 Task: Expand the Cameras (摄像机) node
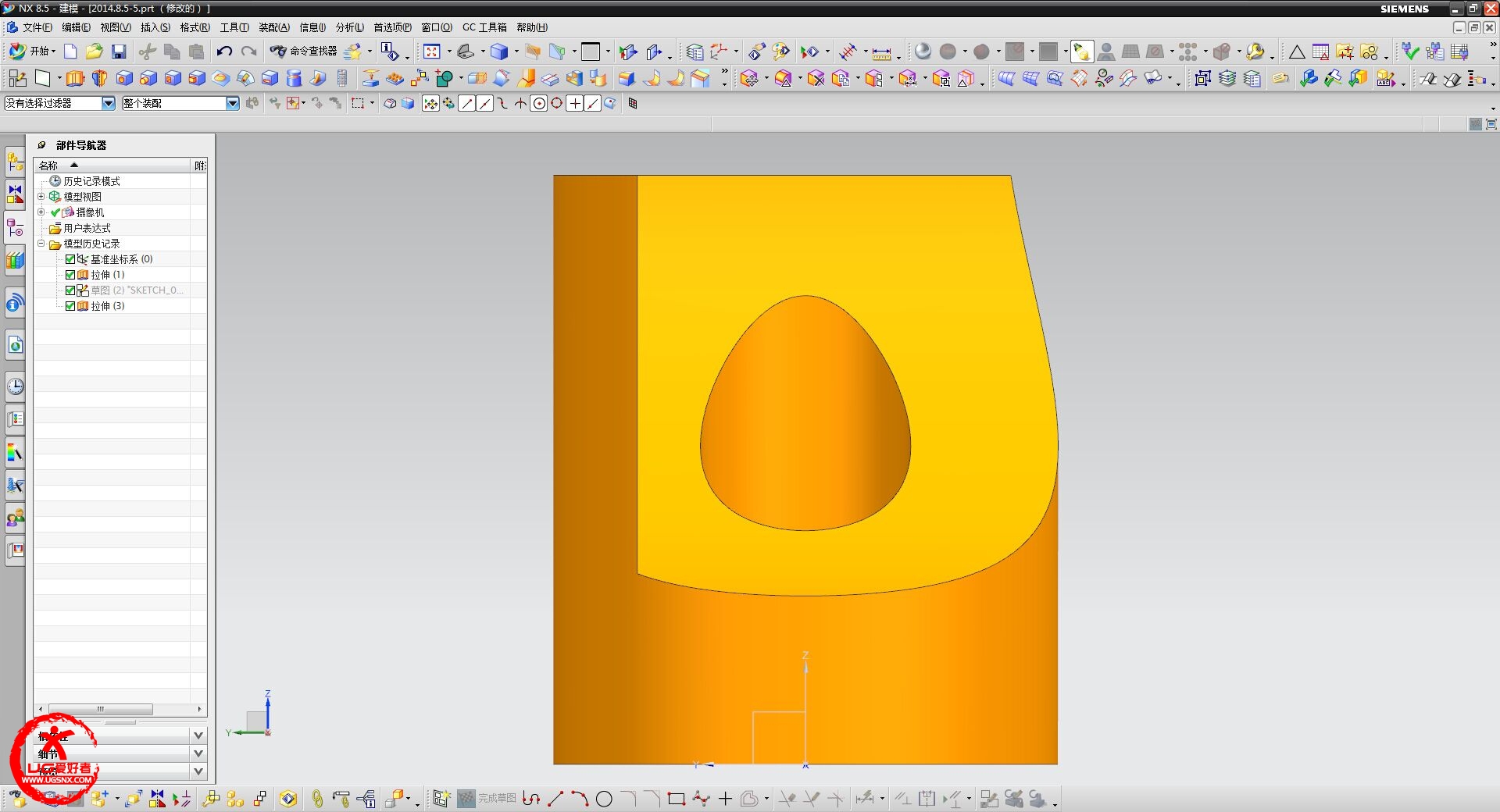pyautogui.click(x=41, y=212)
